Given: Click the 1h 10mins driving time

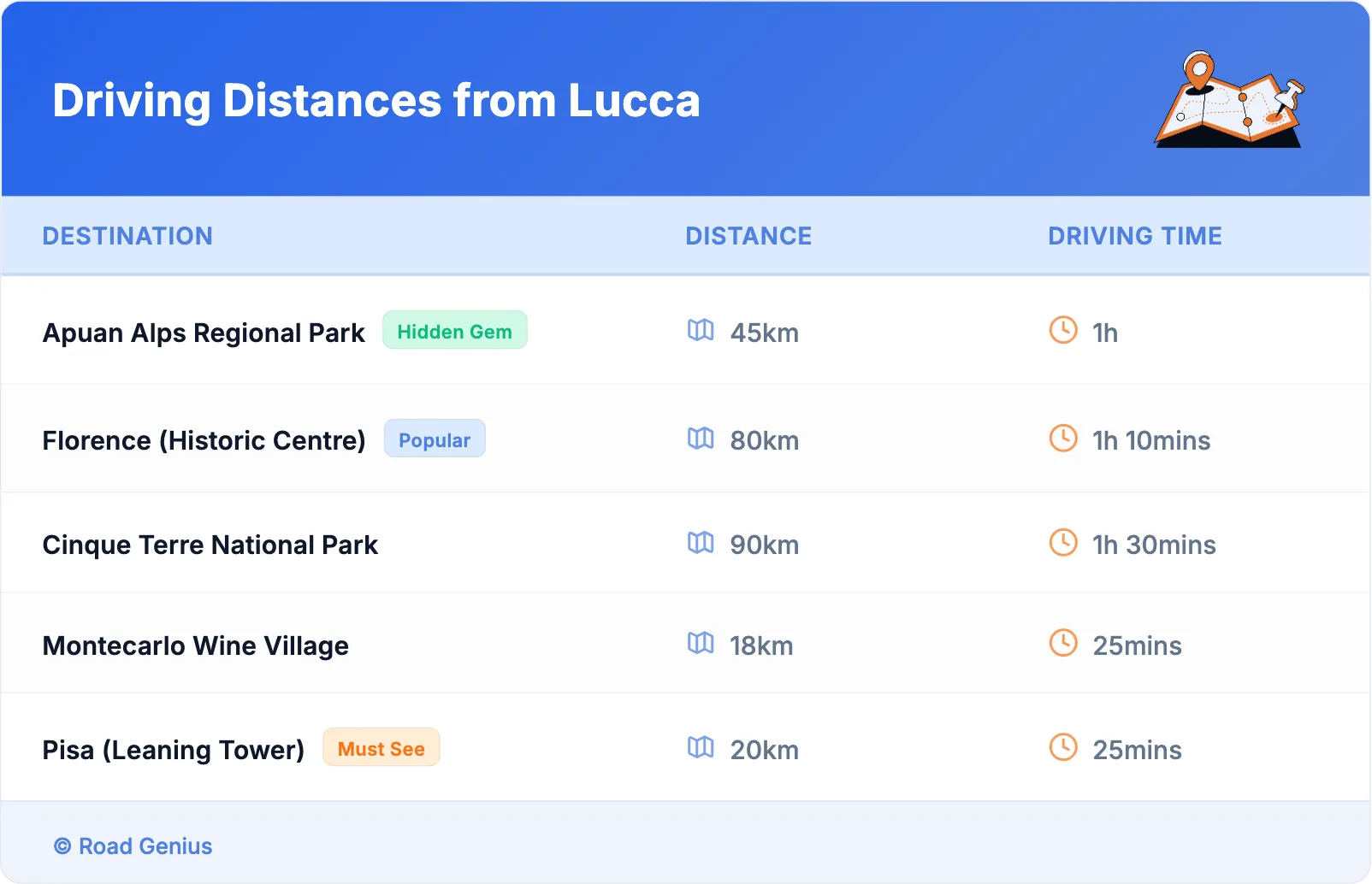Looking at the screenshot, I should [1151, 440].
